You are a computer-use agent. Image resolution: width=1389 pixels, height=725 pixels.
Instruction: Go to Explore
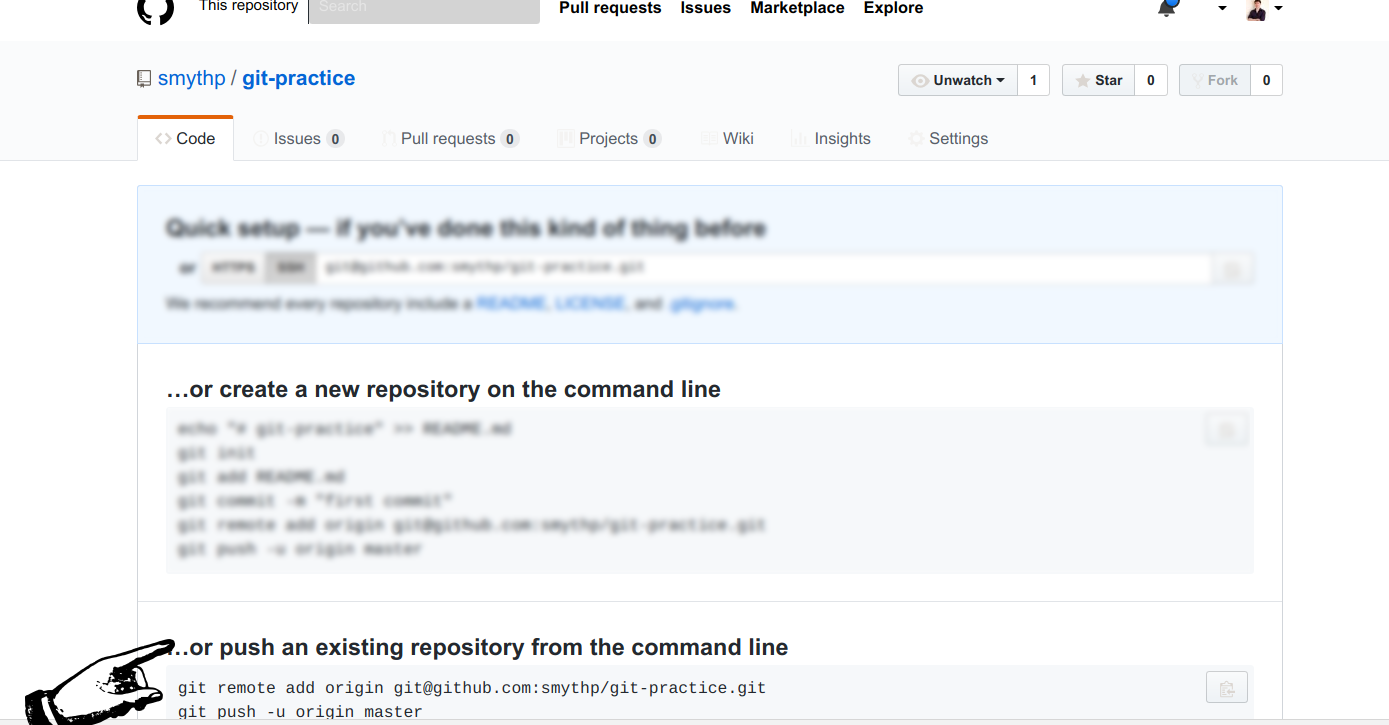pyautogui.click(x=893, y=8)
